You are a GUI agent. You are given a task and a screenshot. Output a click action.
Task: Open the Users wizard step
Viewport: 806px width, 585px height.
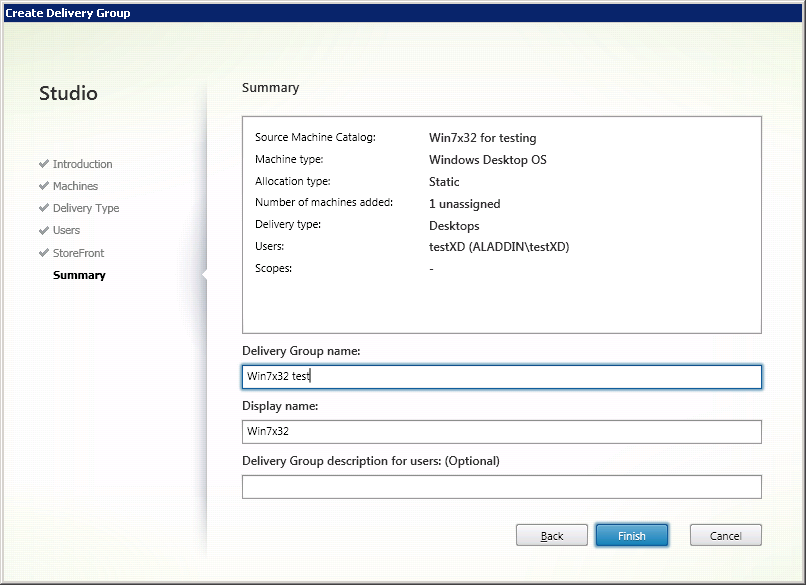pyautogui.click(x=66, y=230)
